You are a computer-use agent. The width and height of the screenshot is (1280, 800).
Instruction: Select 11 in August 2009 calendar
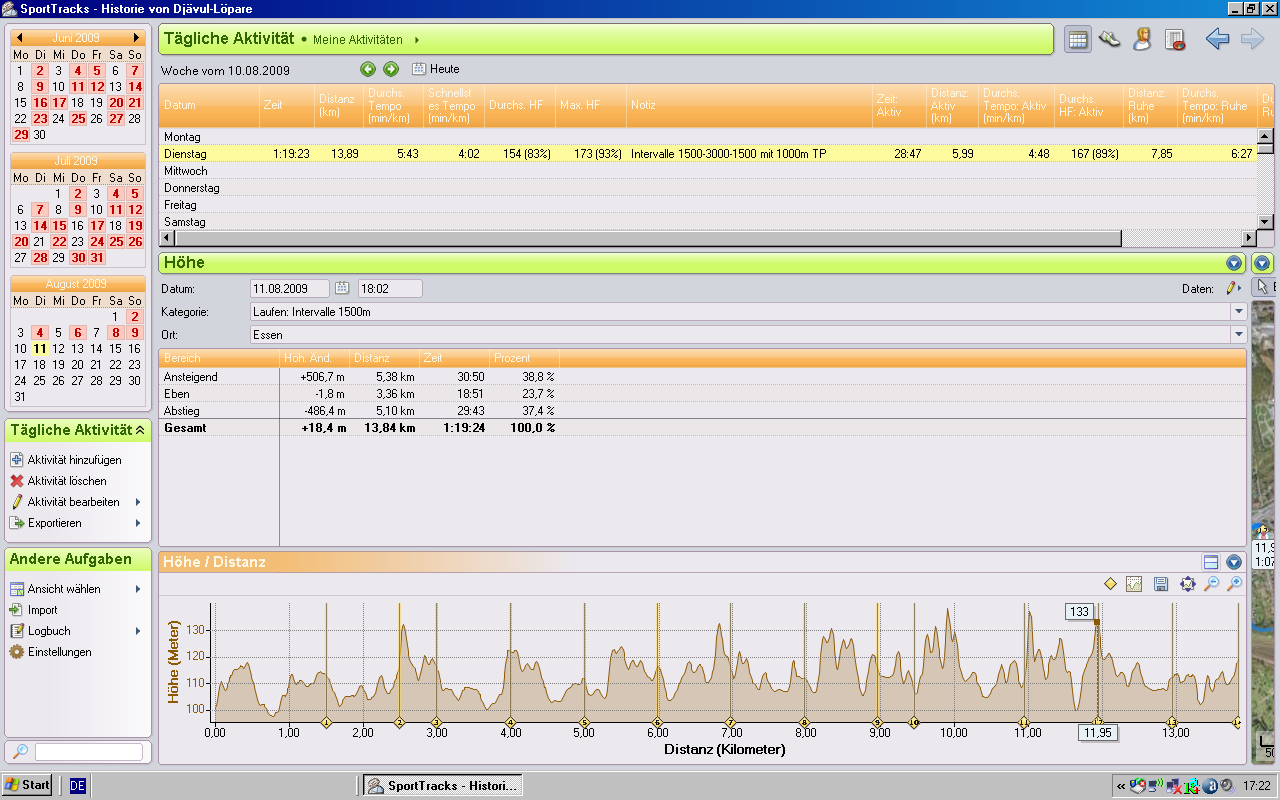coord(40,349)
